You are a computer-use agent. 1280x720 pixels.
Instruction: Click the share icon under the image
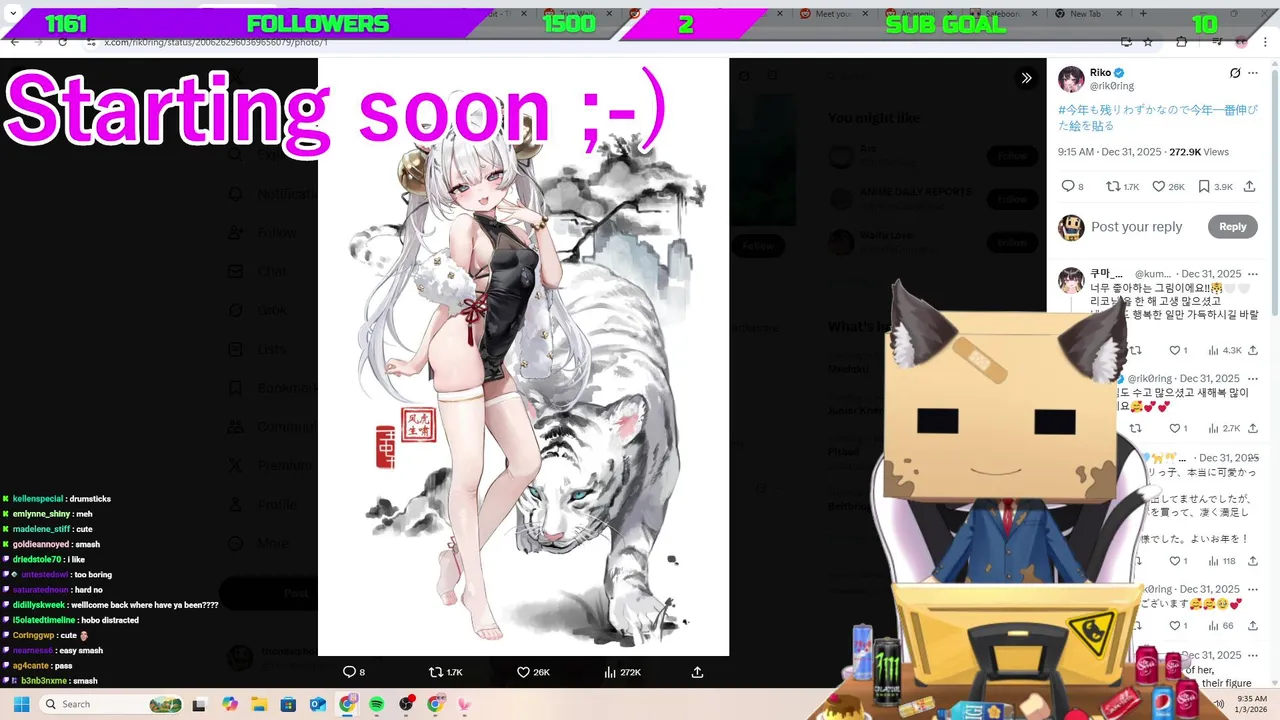point(697,672)
